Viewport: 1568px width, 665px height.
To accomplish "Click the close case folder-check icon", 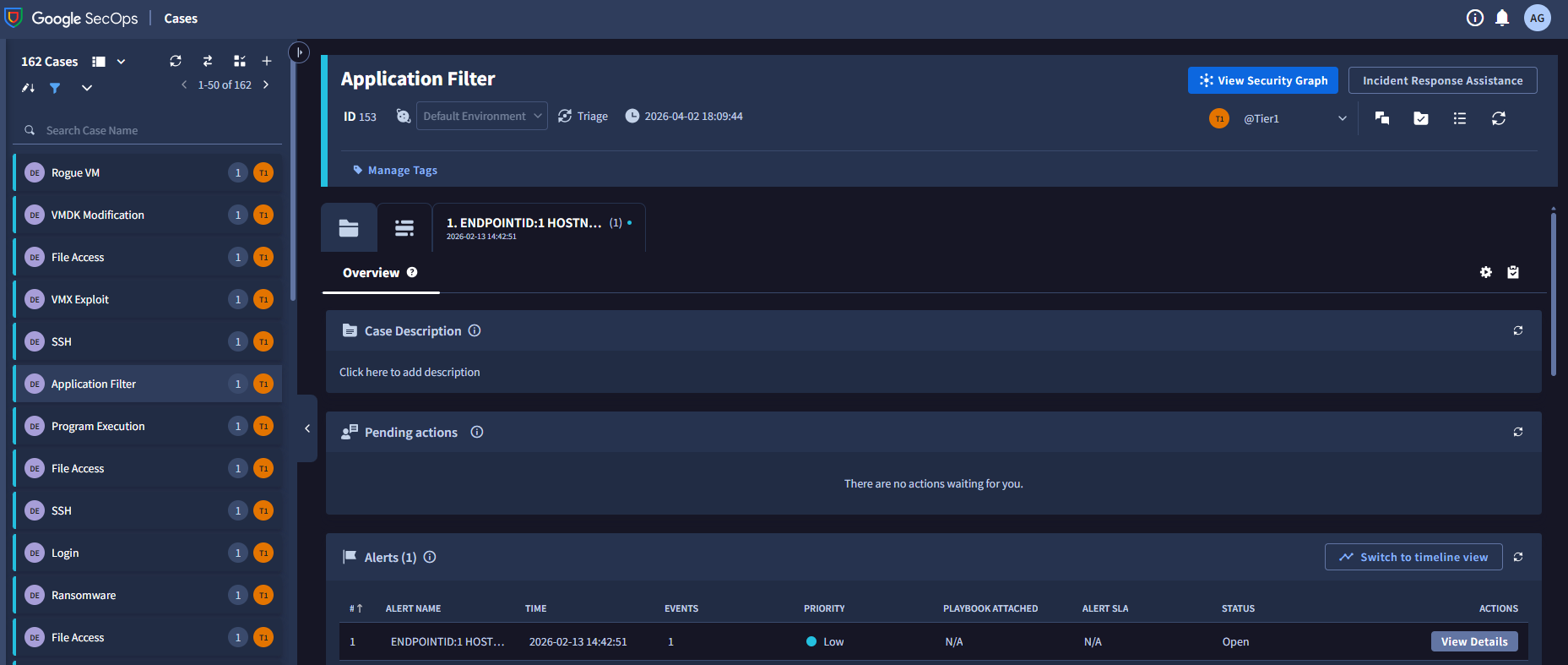I will pos(1421,118).
